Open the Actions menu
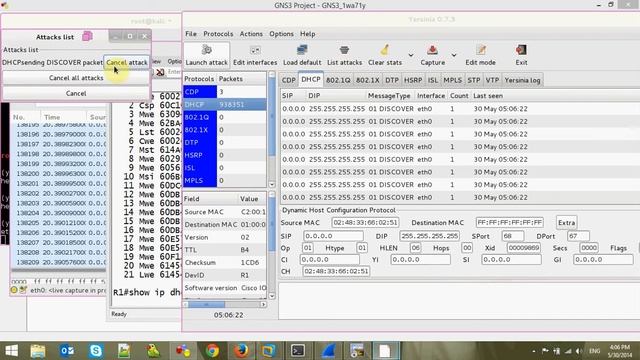 (251, 34)
